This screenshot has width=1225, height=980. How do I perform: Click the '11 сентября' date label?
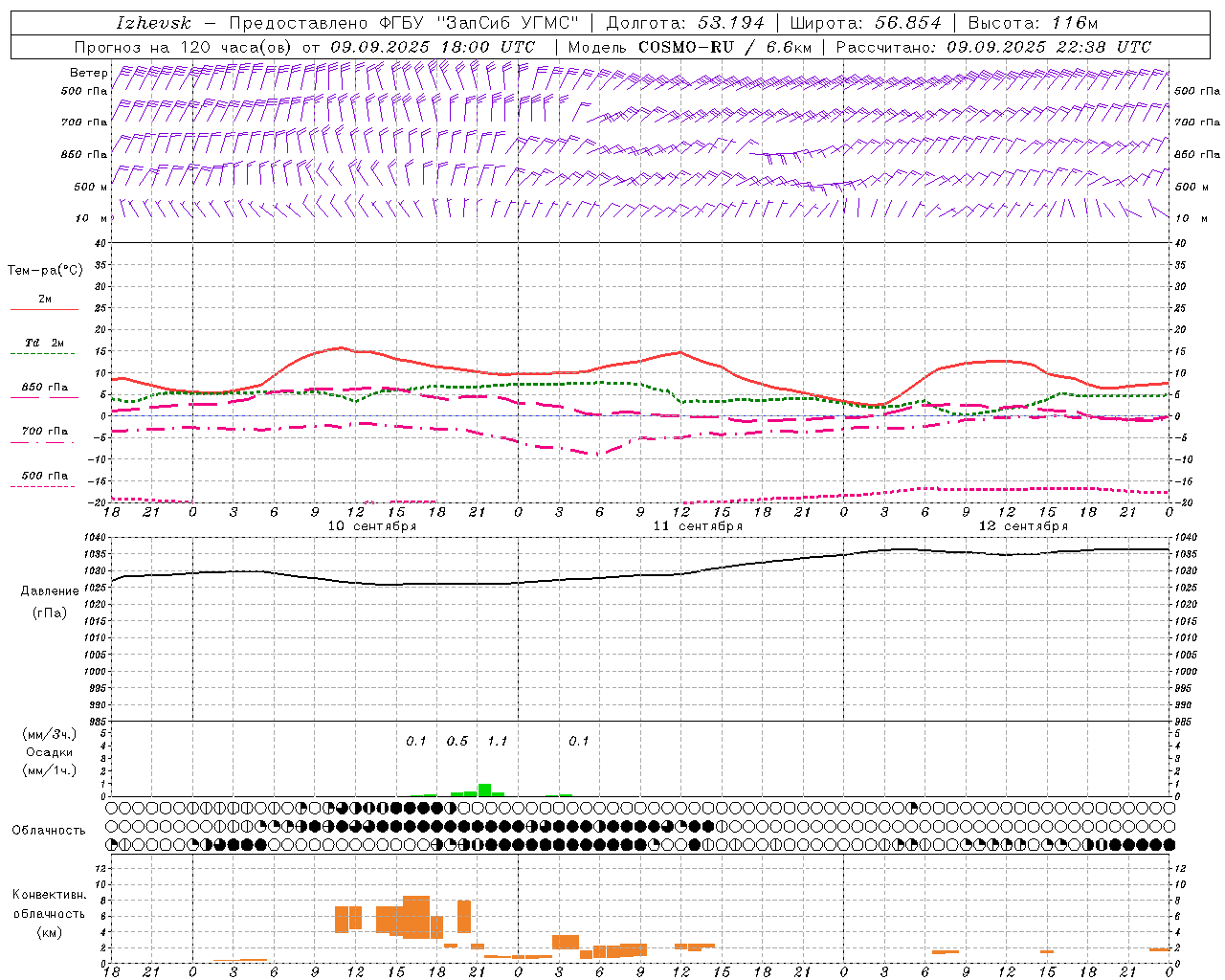(698, 526)
